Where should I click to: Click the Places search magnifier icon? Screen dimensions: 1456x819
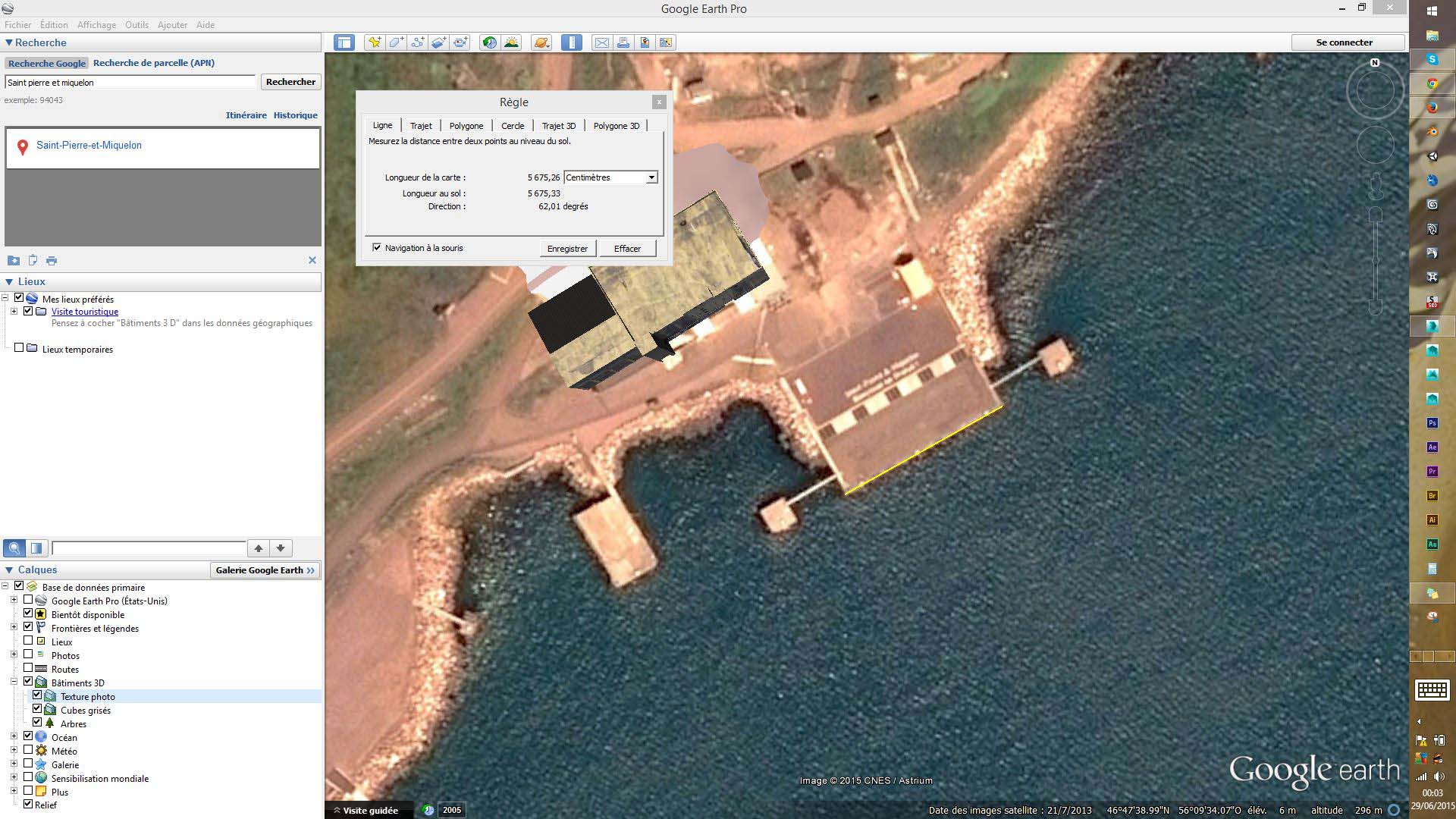[x=14, y=548]
